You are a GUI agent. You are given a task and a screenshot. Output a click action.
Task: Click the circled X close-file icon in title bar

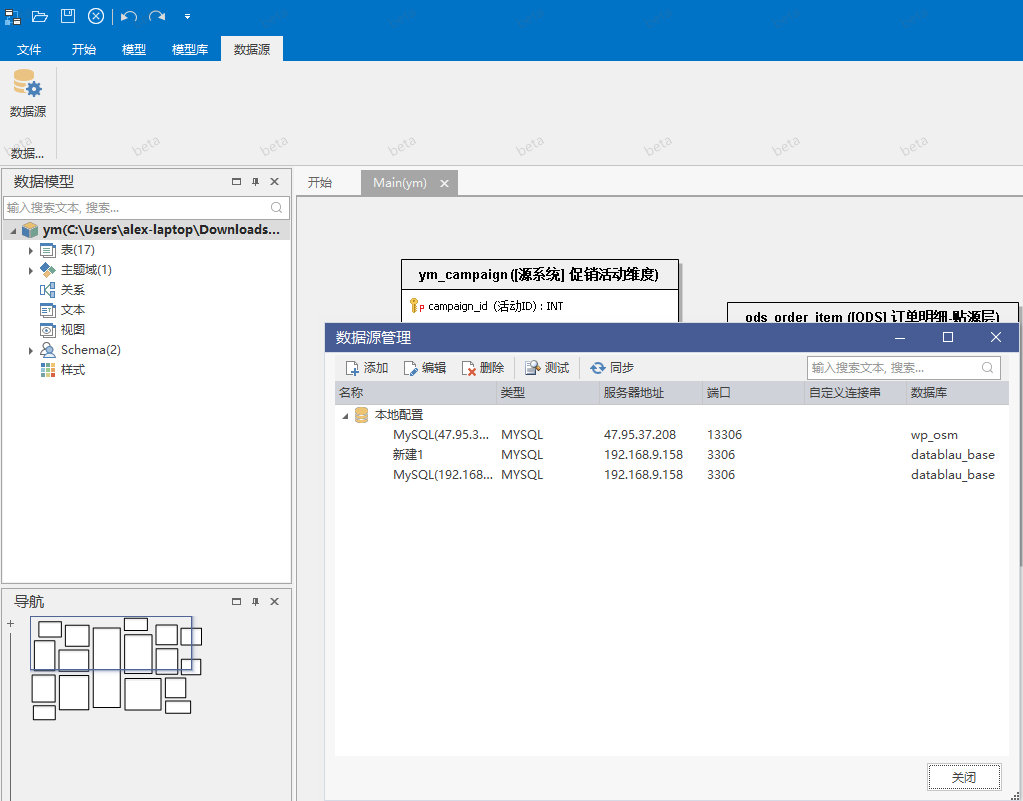[96, 16]
